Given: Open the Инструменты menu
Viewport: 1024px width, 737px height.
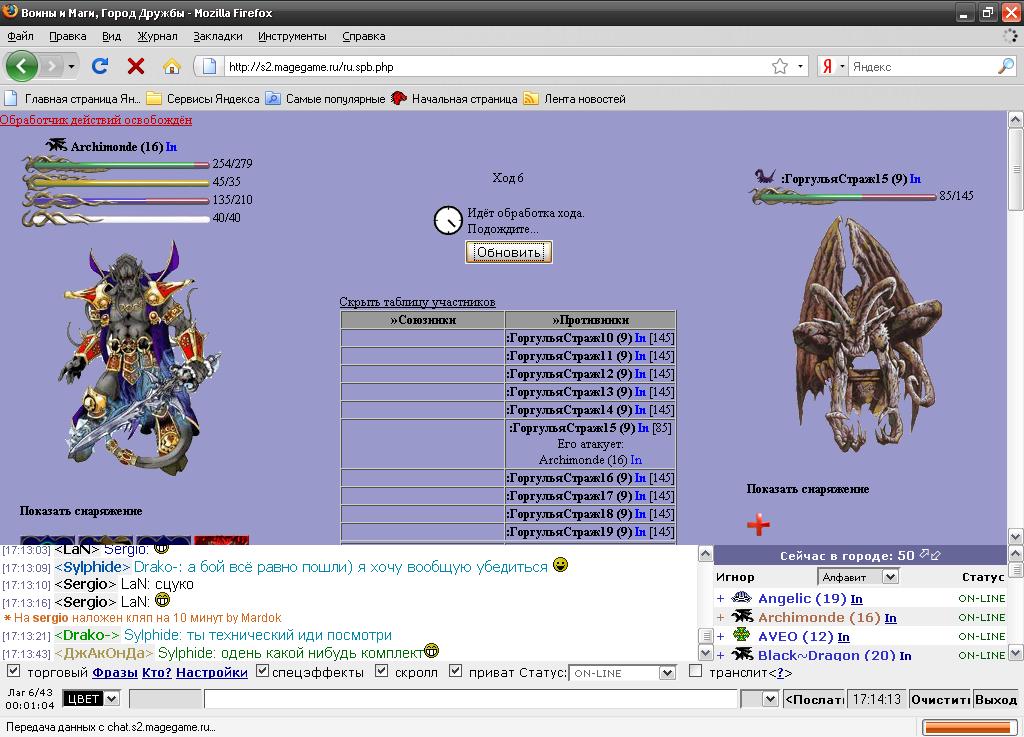Looking at the screenshot, I should click(x=292, y=37).
